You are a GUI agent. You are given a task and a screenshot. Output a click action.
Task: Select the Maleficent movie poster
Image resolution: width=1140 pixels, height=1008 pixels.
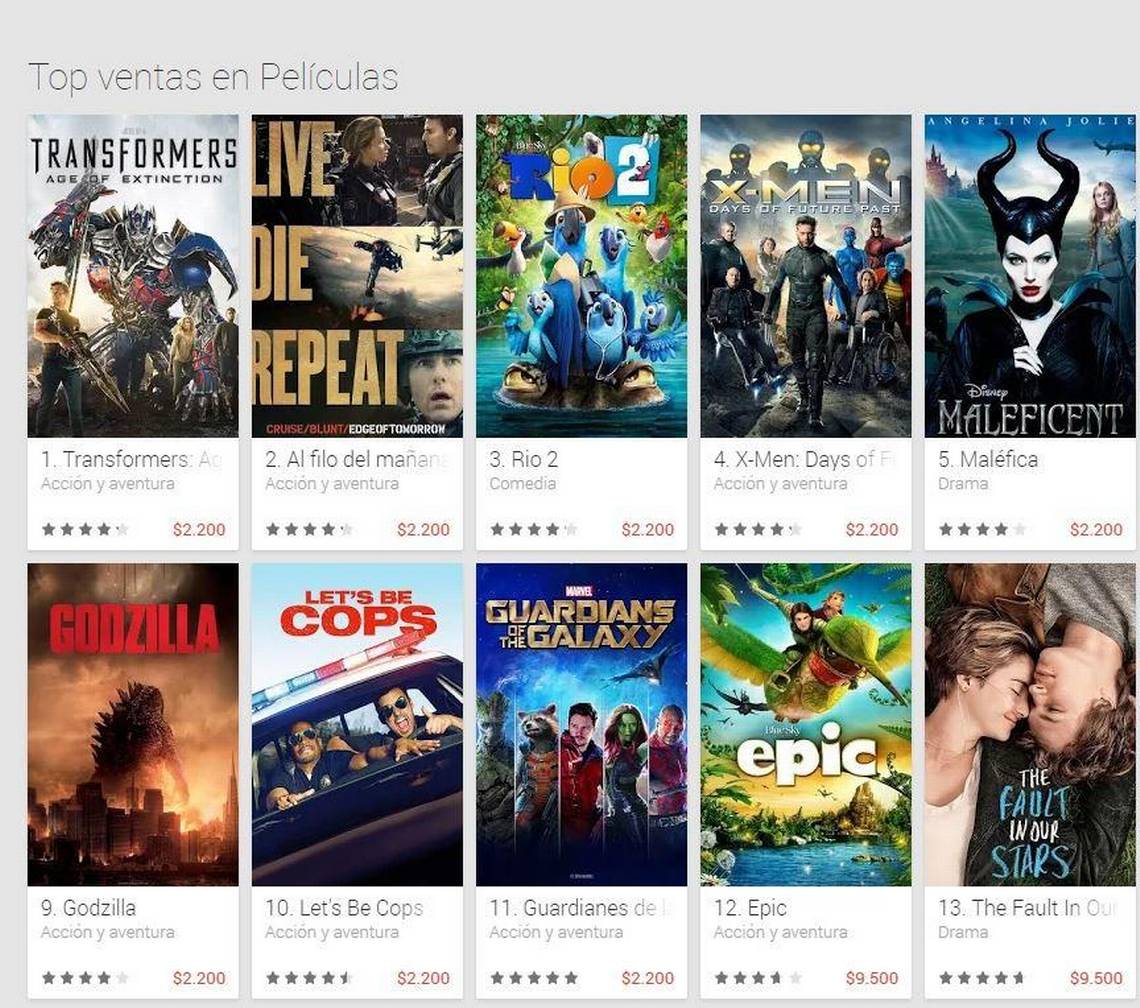(1029, 276)
